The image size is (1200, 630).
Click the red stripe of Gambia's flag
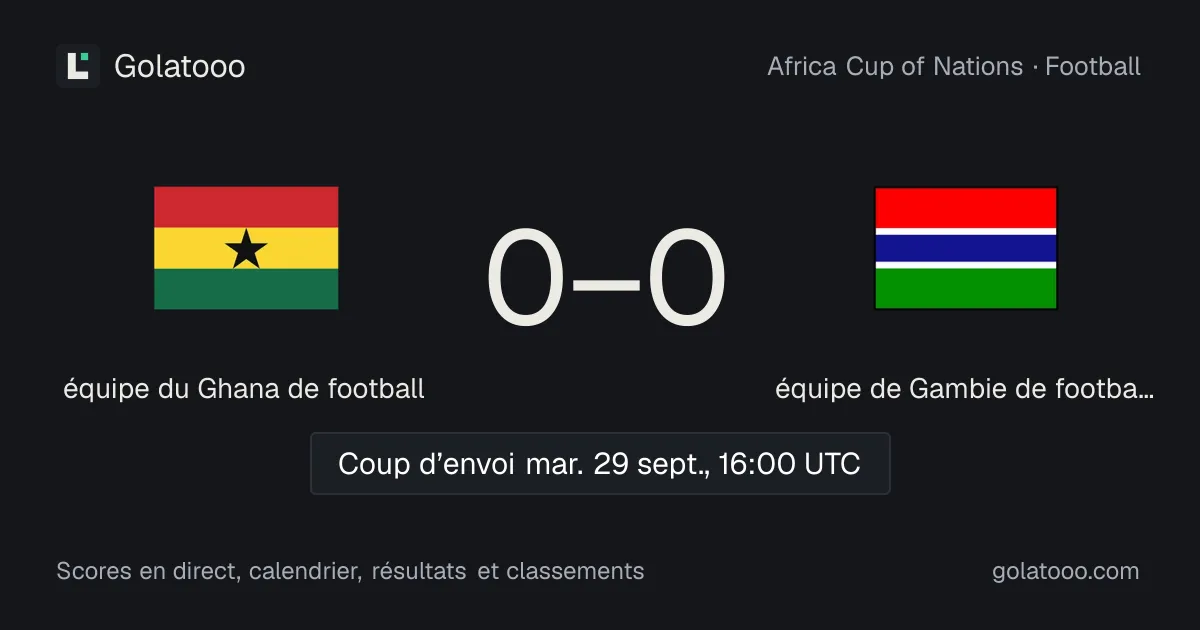pos(966,208)
